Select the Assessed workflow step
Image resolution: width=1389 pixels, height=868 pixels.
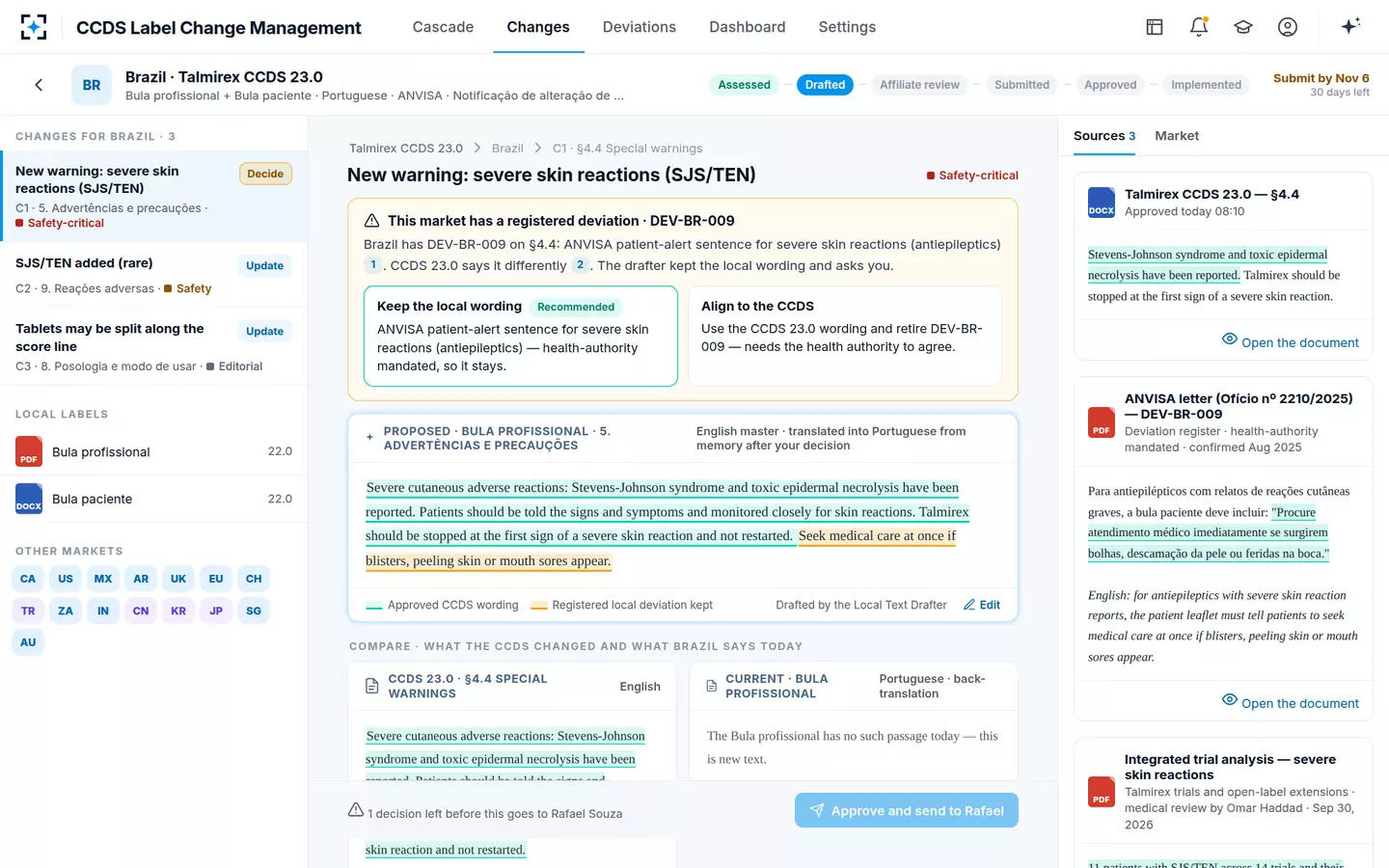tap(745, 85)
